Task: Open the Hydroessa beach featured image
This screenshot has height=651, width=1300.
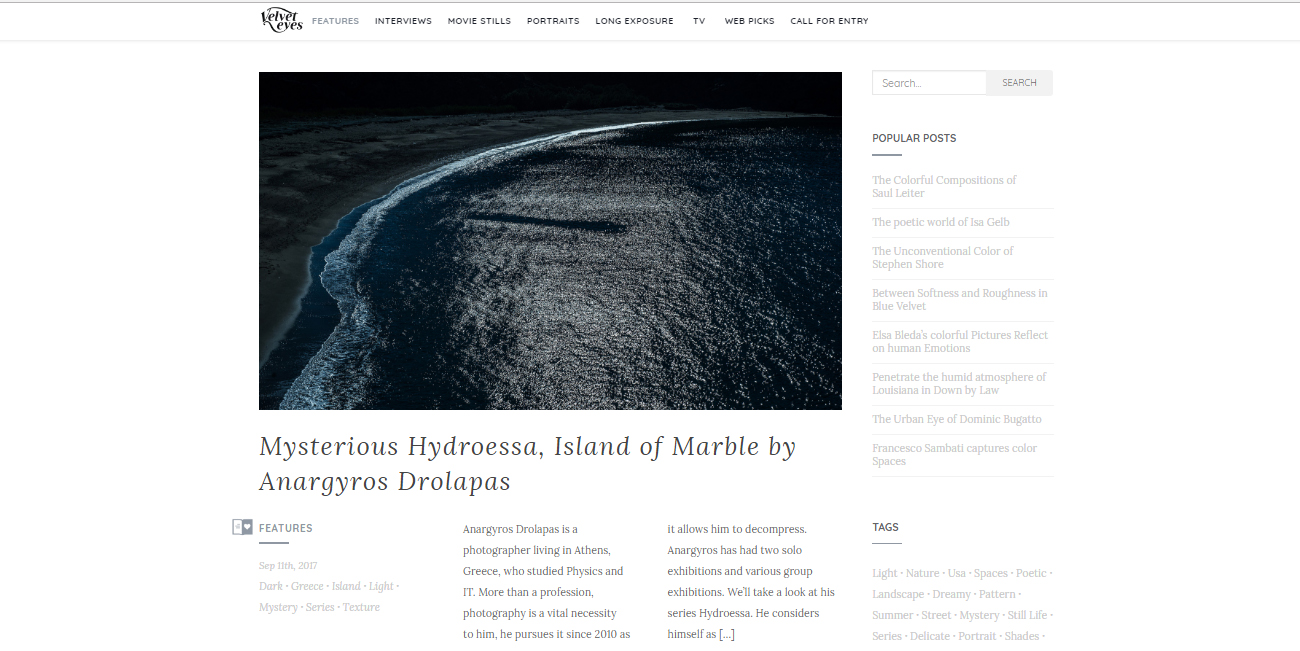Action: click(x=550, y=241)
